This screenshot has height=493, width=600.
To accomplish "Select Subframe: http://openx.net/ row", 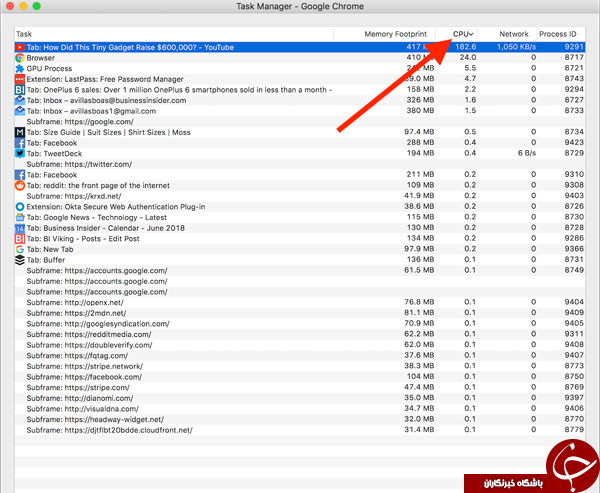I will coord(300,302).
